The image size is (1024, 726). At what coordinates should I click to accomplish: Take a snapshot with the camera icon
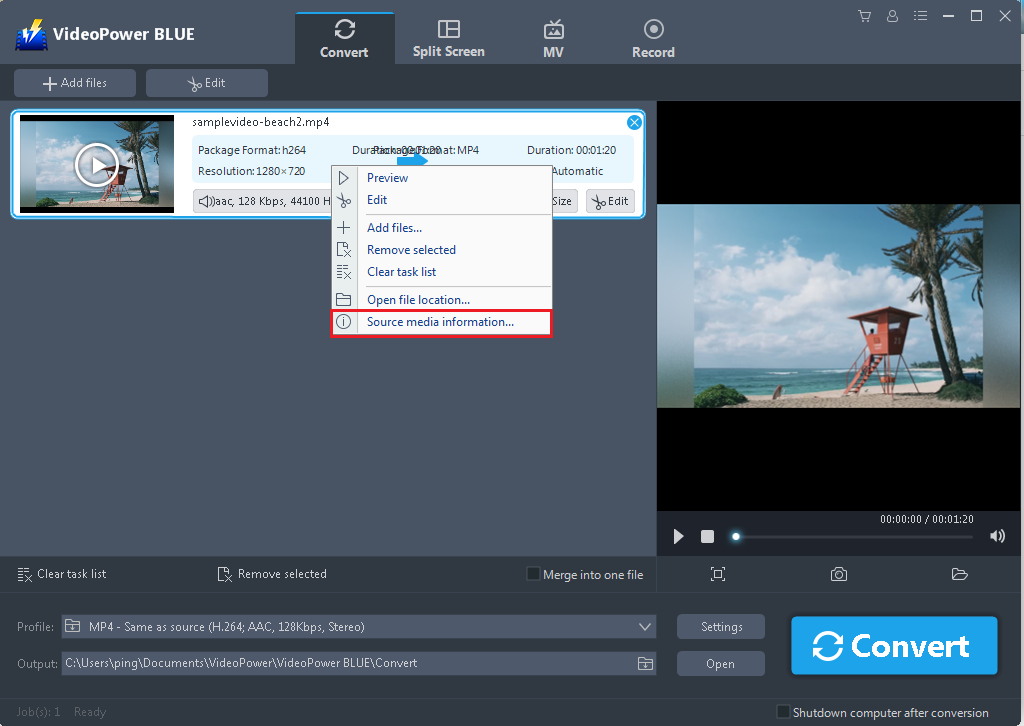coord(838,574)
